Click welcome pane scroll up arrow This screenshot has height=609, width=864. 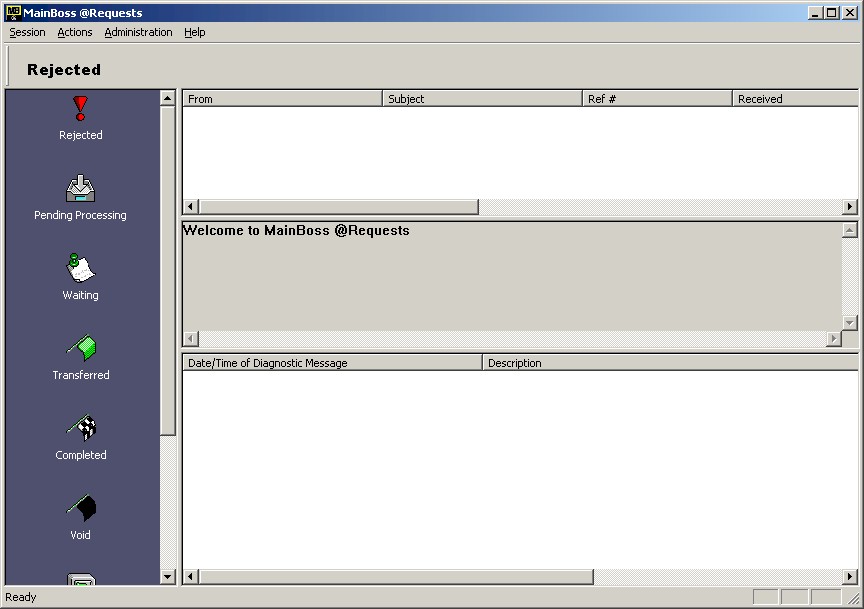[850, 230]
